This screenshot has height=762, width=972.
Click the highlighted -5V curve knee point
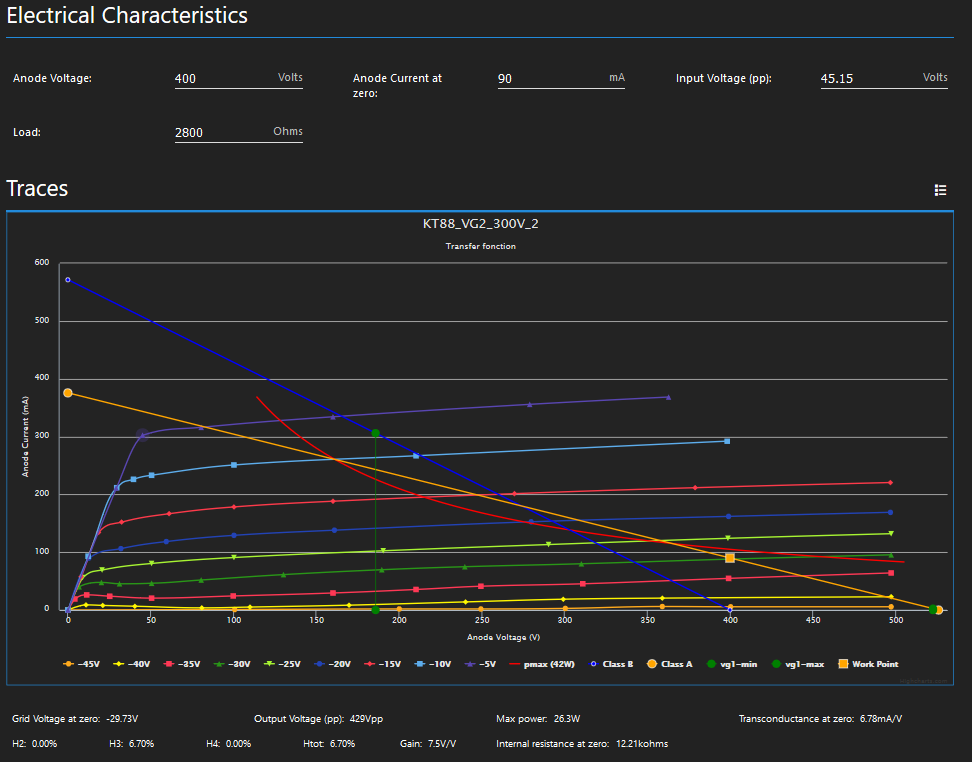pyautogui.click(x=142, y=435)
